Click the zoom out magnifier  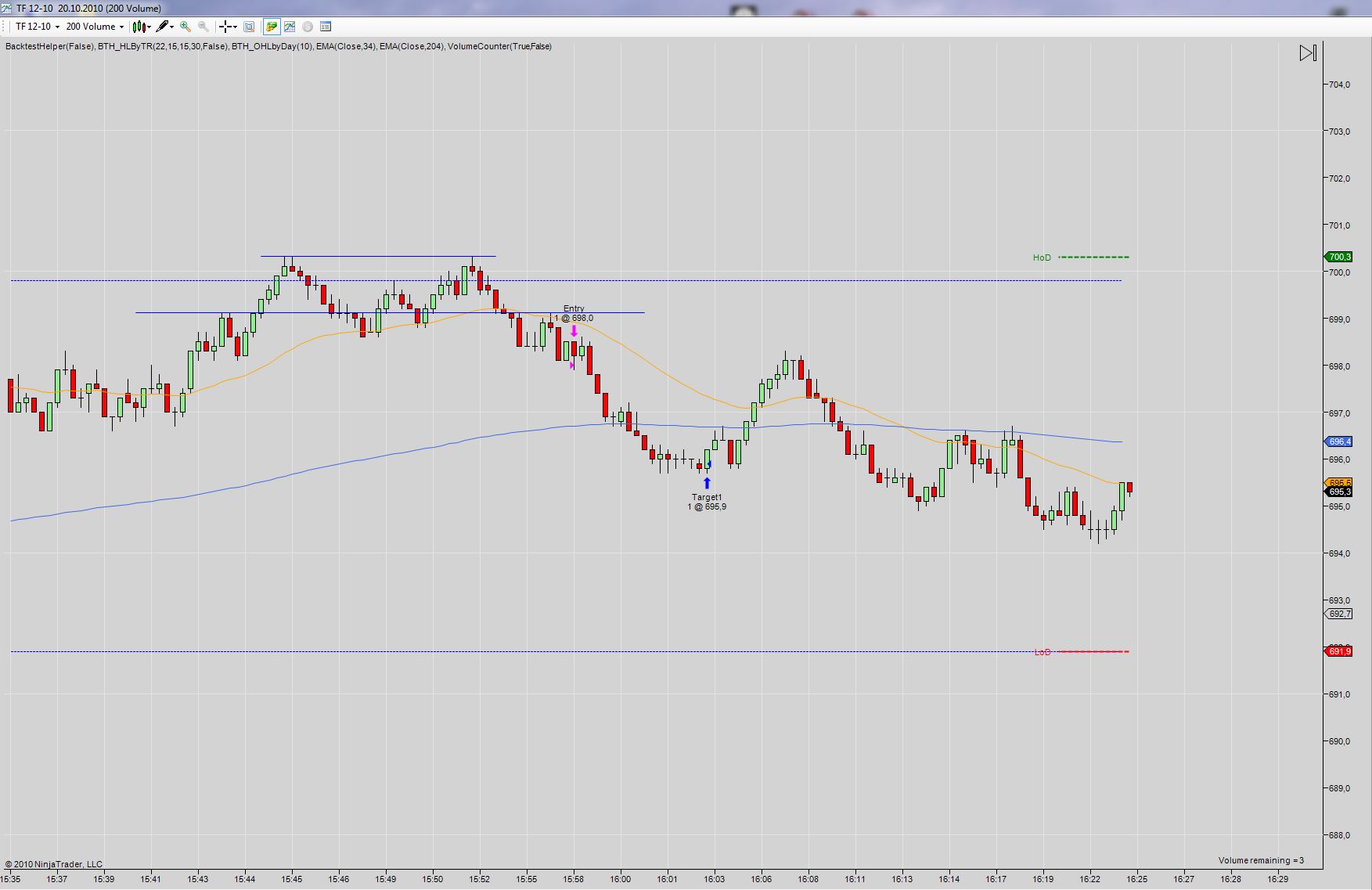pyautogui.click(x=203, y=27)
